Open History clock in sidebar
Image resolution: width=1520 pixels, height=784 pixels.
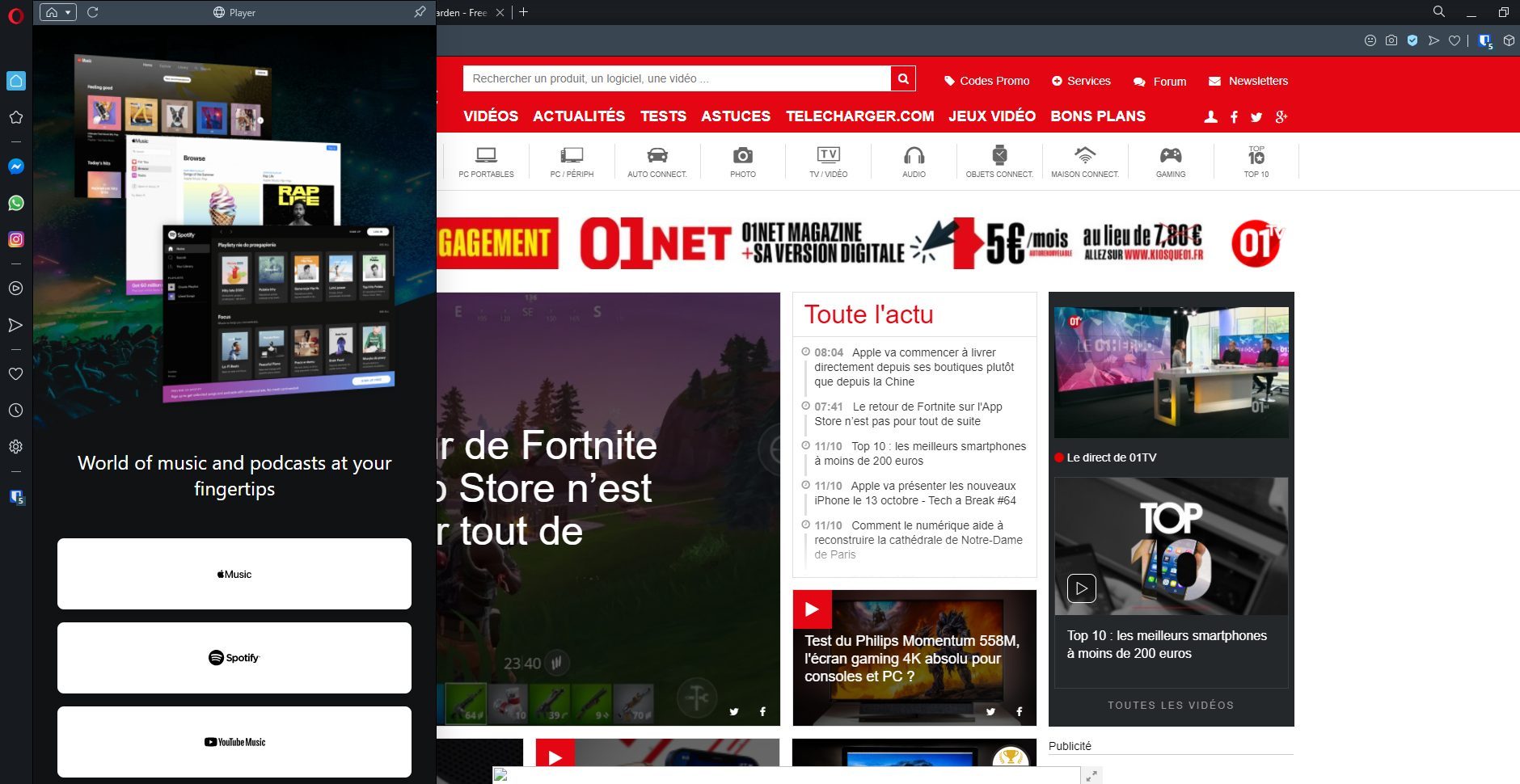(x=15, y=410)
